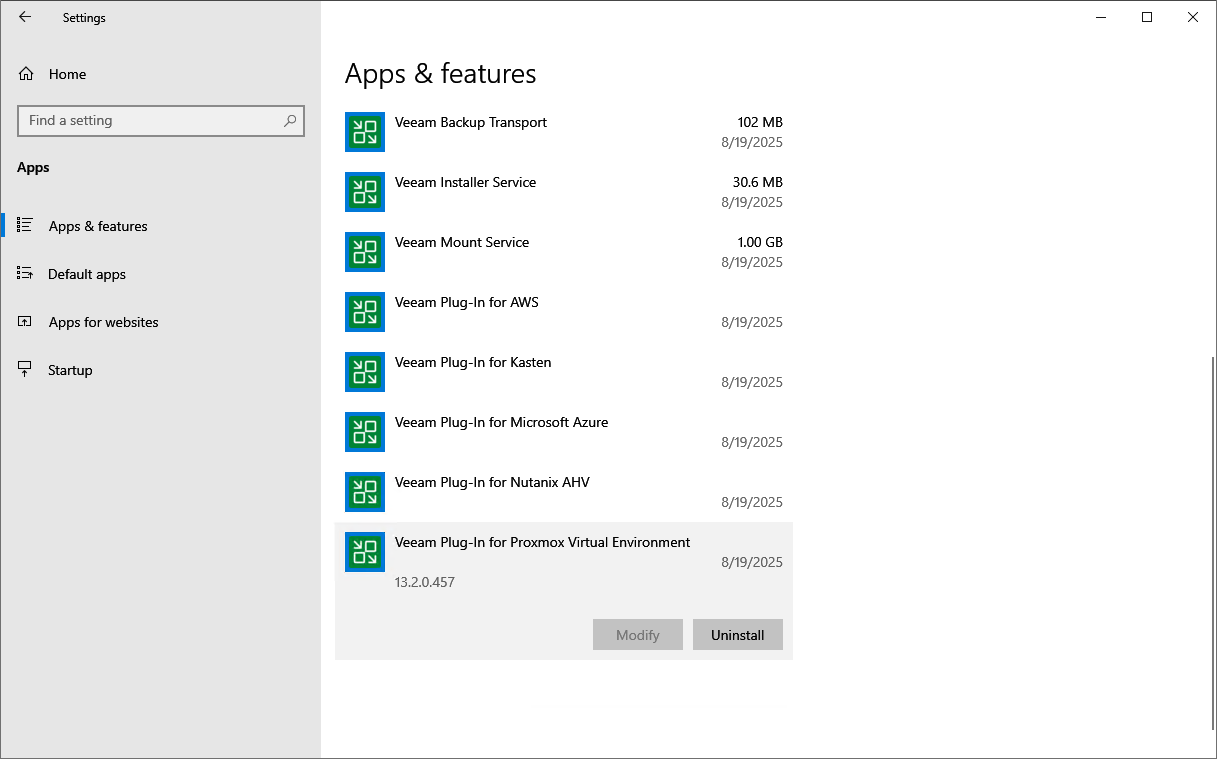Click the Home icon in sidebar

tap(26, 74)
